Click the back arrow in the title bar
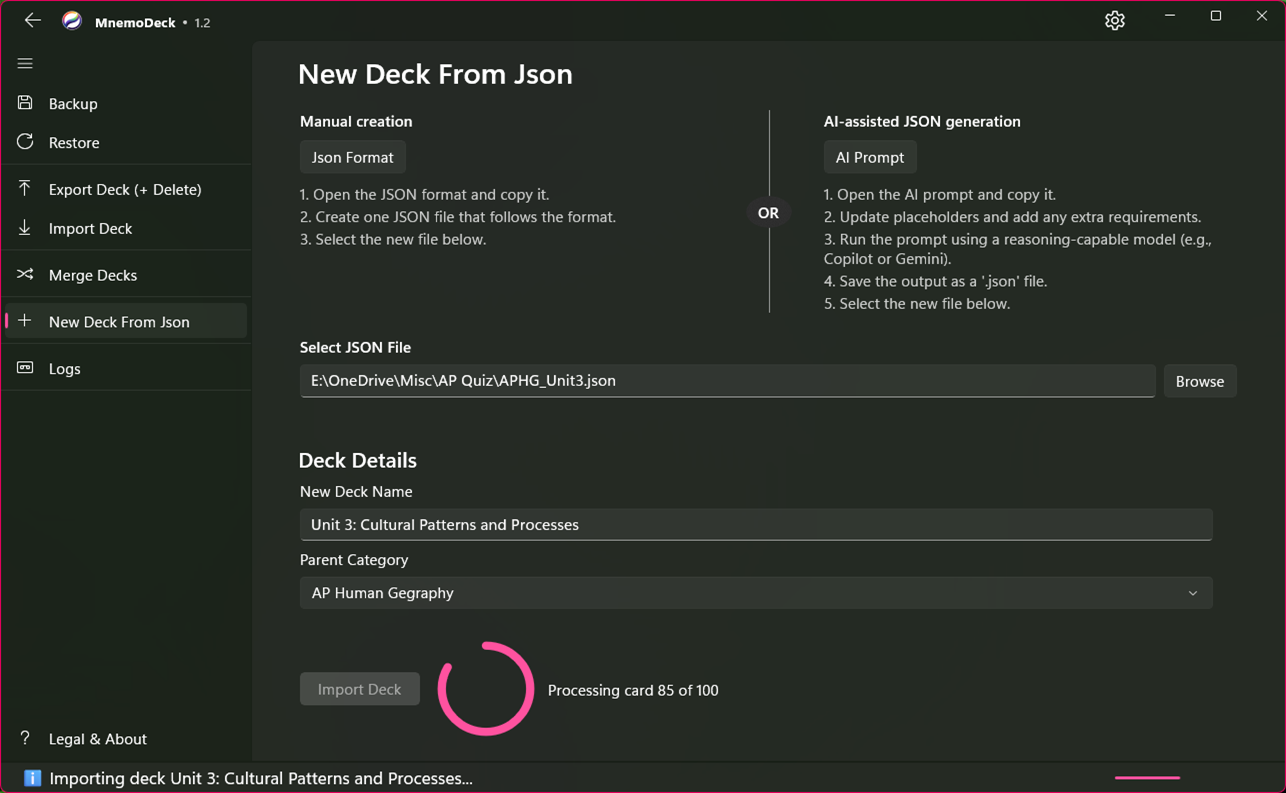 click(x=32, y=20)
